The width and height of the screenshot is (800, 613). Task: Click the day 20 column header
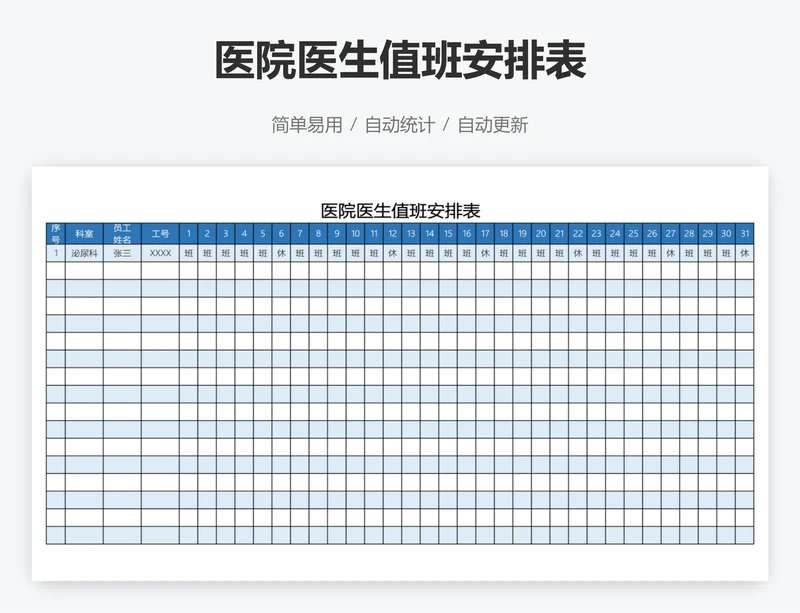pyautogui.click(x=541, y=234)
